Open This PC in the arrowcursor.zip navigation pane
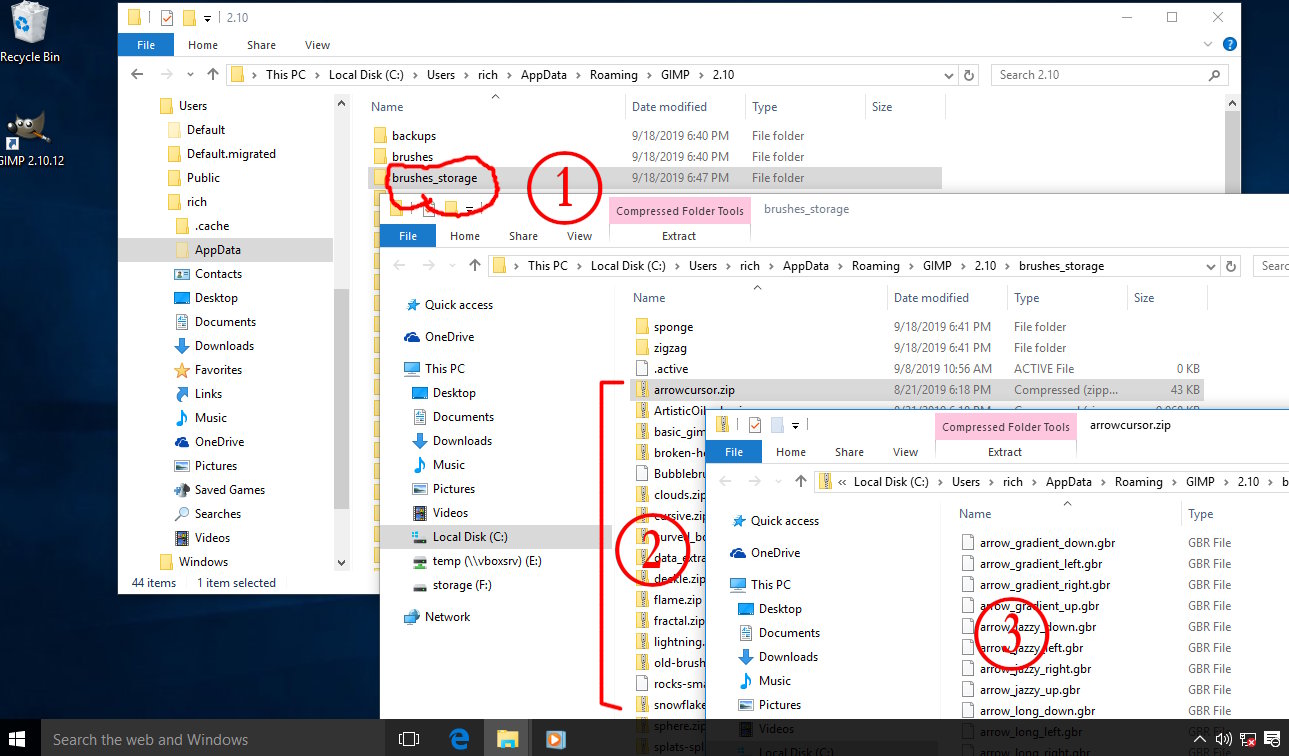Screen dimensions: 1289x756 point(770,585)
